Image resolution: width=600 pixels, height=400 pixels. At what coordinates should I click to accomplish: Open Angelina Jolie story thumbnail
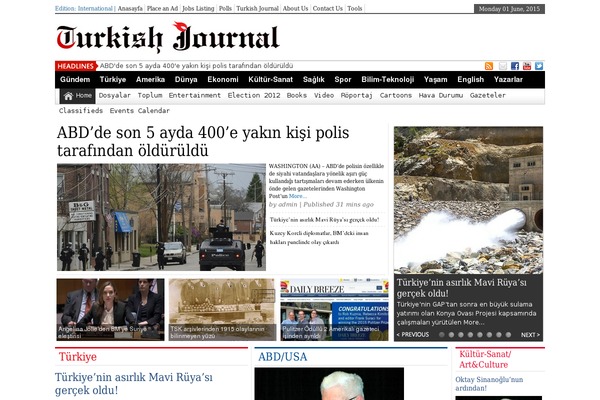coord(111,309)
